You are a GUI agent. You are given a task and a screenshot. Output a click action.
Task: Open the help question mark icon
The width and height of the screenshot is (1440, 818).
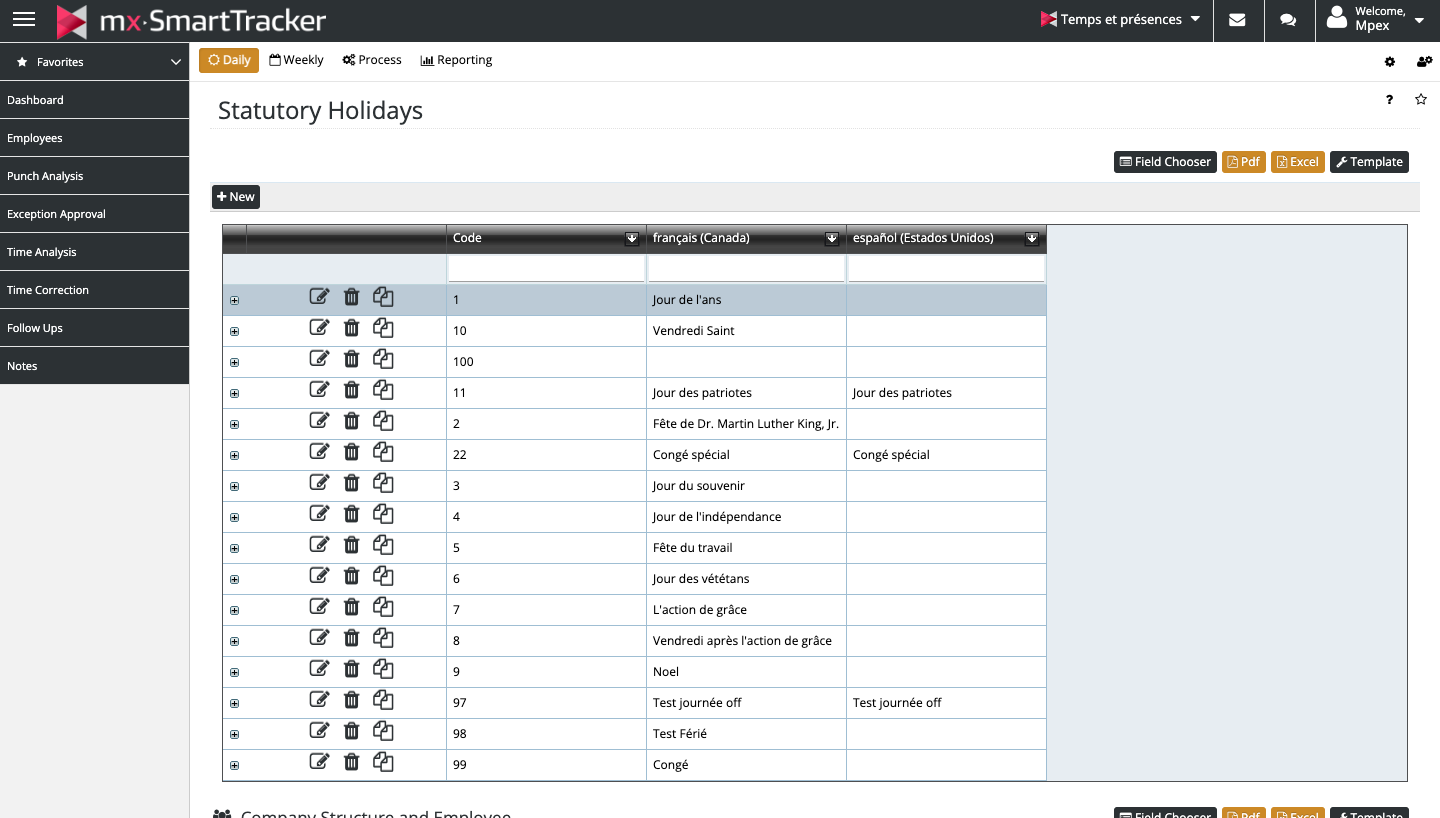tap(1389, 99)
